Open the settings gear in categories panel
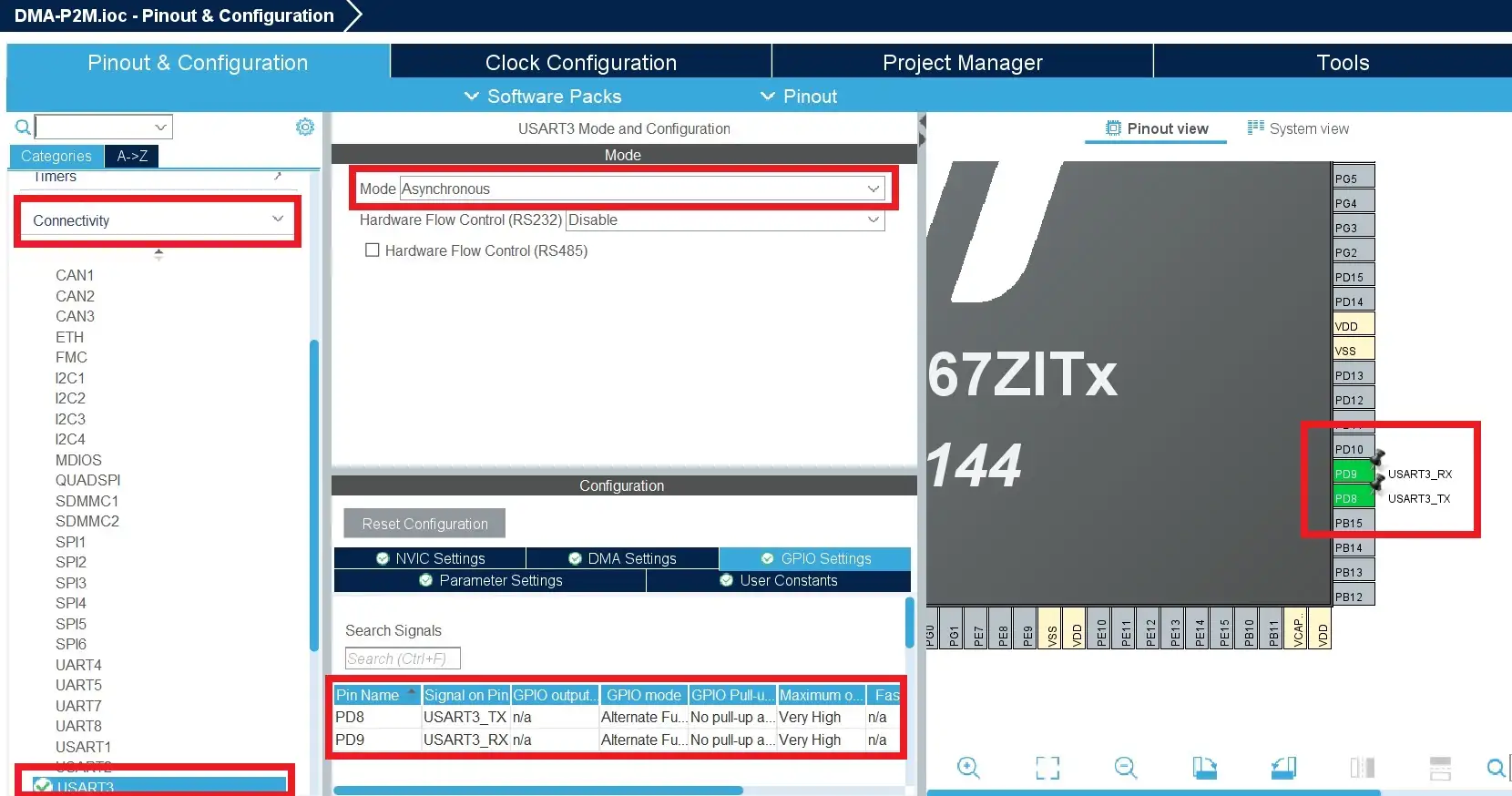 [305, 127]
